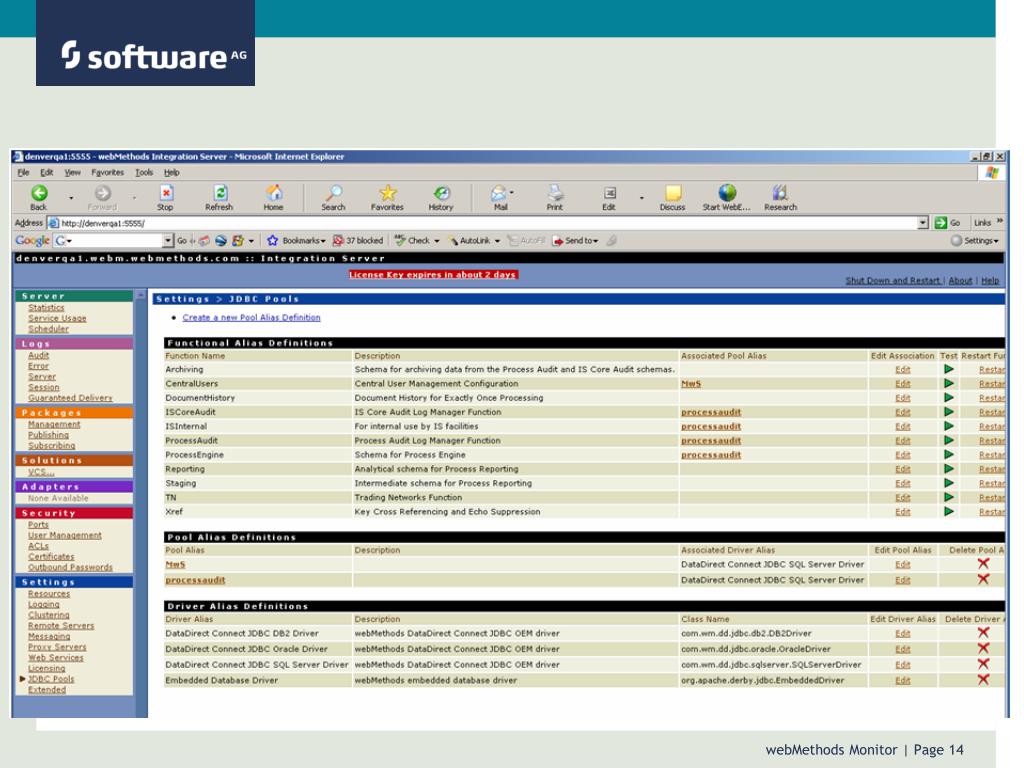1024x768 pixels.
Task: Open the Help menu in menu bar
Action: tap(171, 172)
